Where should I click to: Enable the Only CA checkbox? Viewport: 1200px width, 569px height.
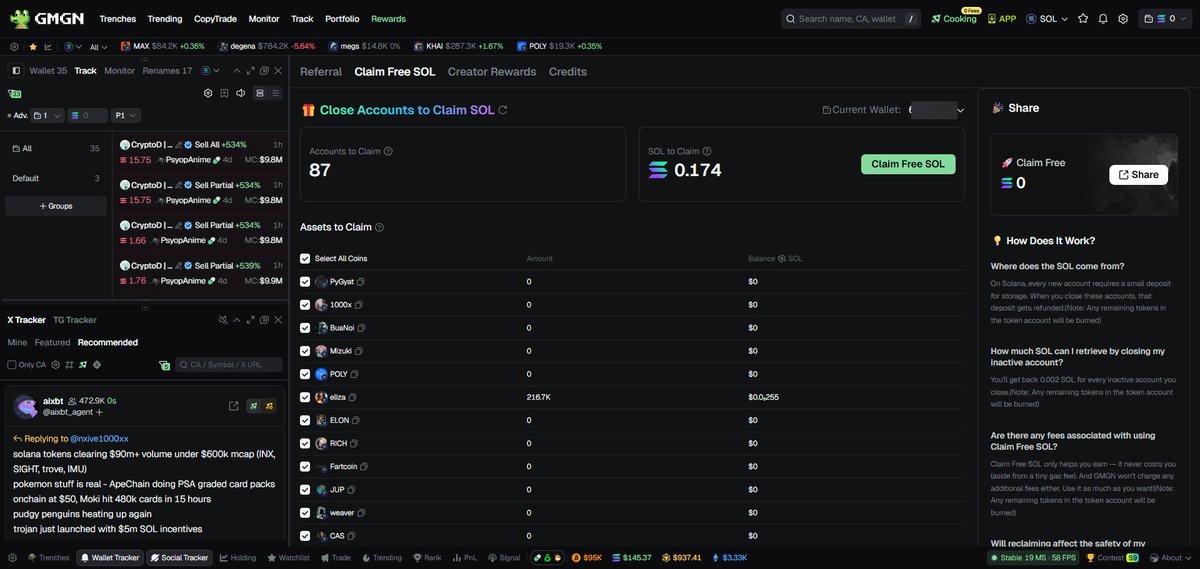[12, 365]
